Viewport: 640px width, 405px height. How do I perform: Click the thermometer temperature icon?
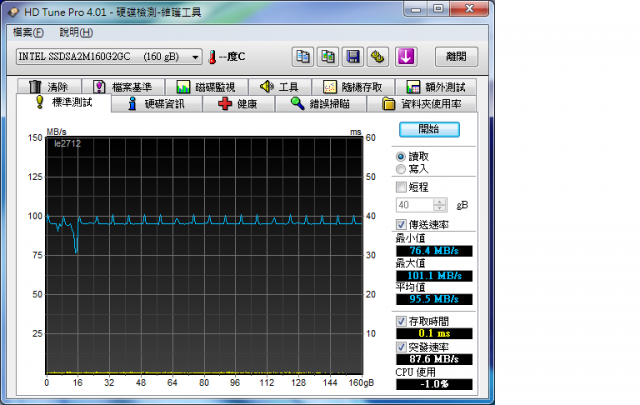[x=212, y=57]
